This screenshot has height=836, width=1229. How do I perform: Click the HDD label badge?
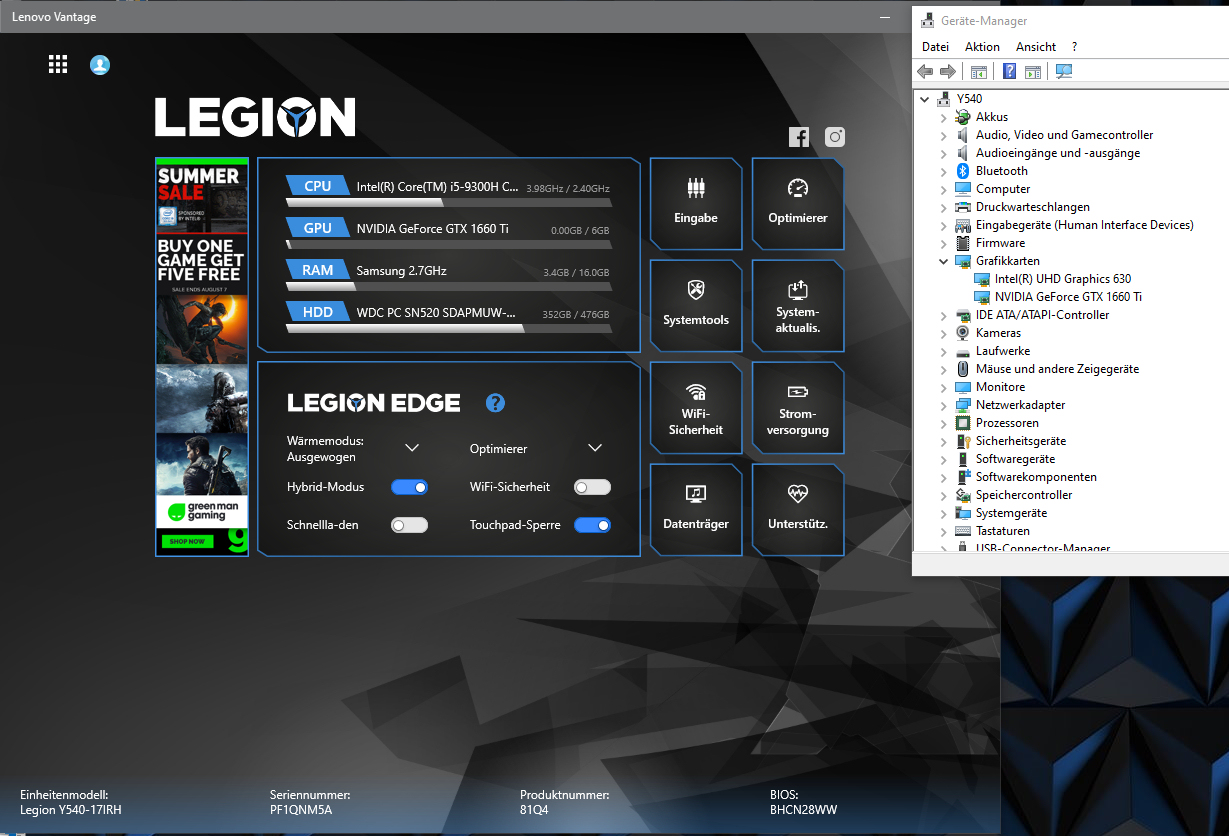click(x=317, y=312)
